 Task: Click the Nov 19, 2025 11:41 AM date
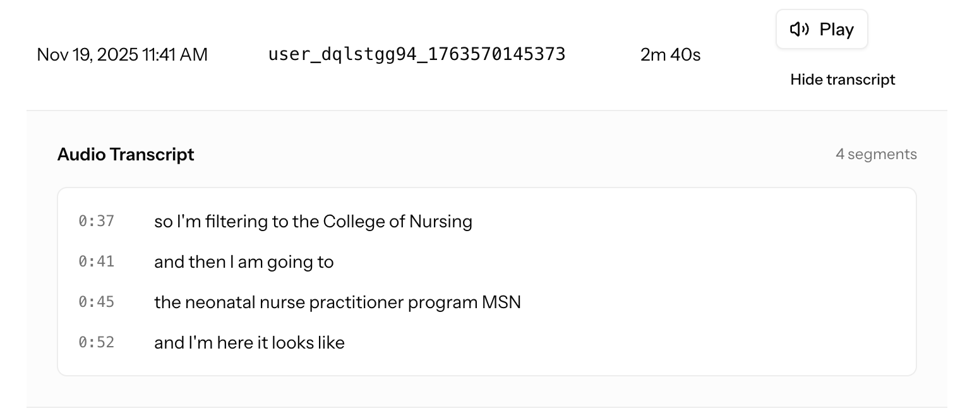tap(122, 55)
